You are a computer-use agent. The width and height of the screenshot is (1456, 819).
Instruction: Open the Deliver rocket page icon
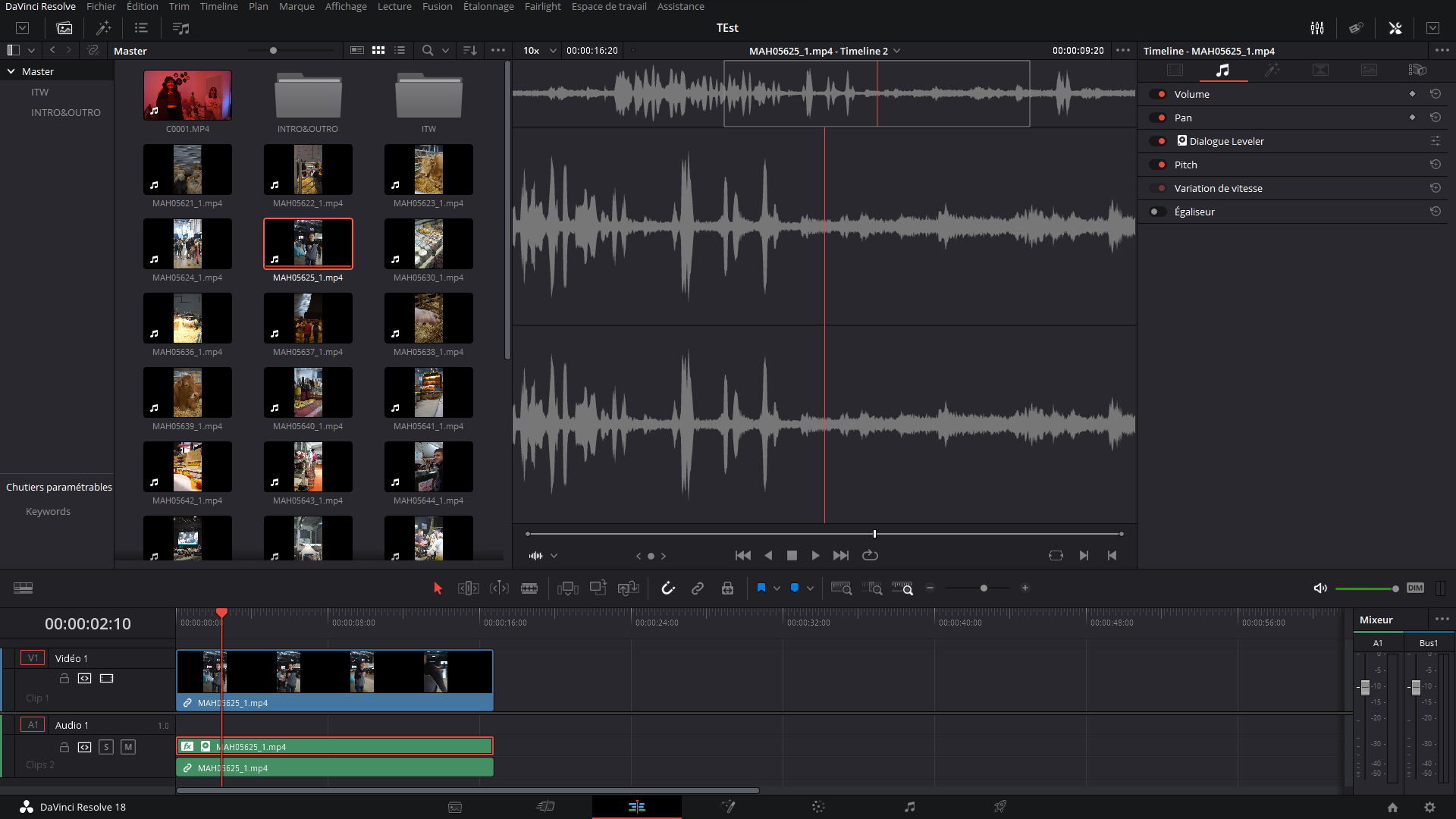[1000, 807]
